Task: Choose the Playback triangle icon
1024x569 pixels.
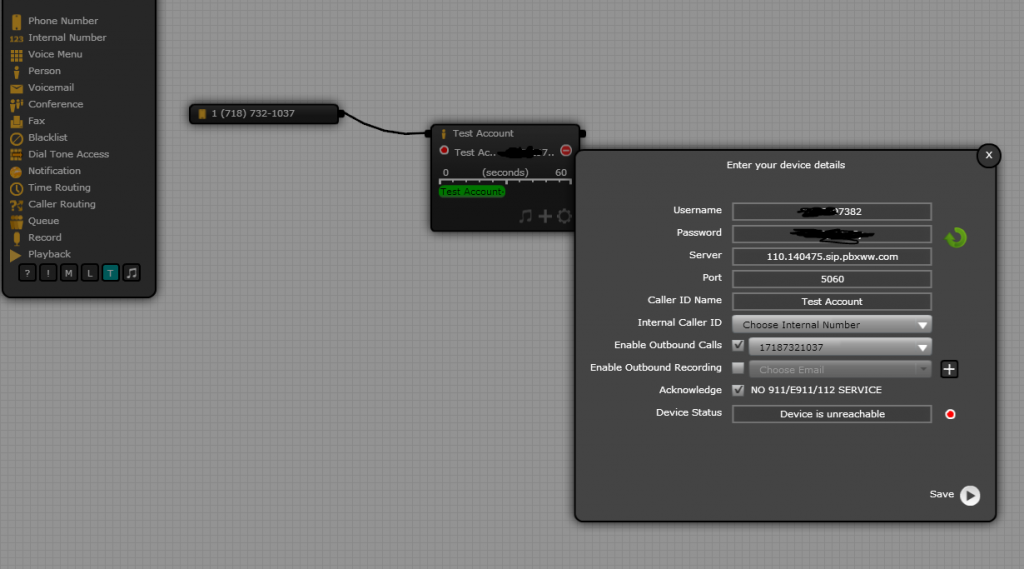Action: coord(16,255)
